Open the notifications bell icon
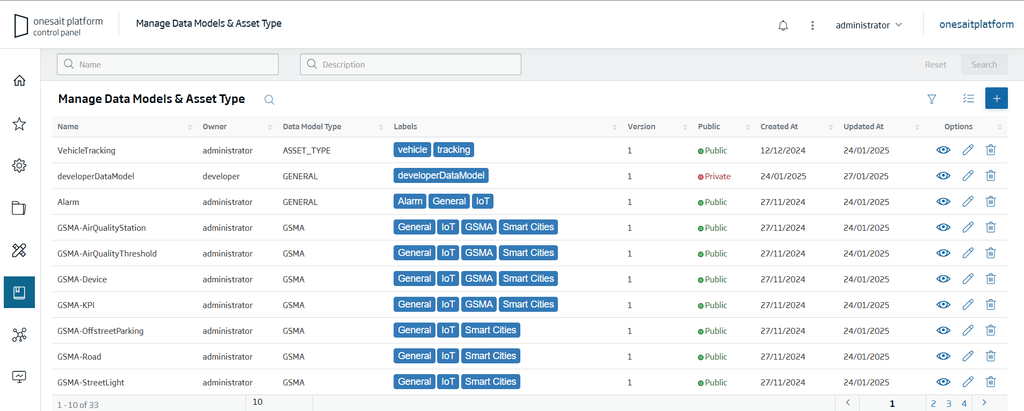 tap(783, 25)
